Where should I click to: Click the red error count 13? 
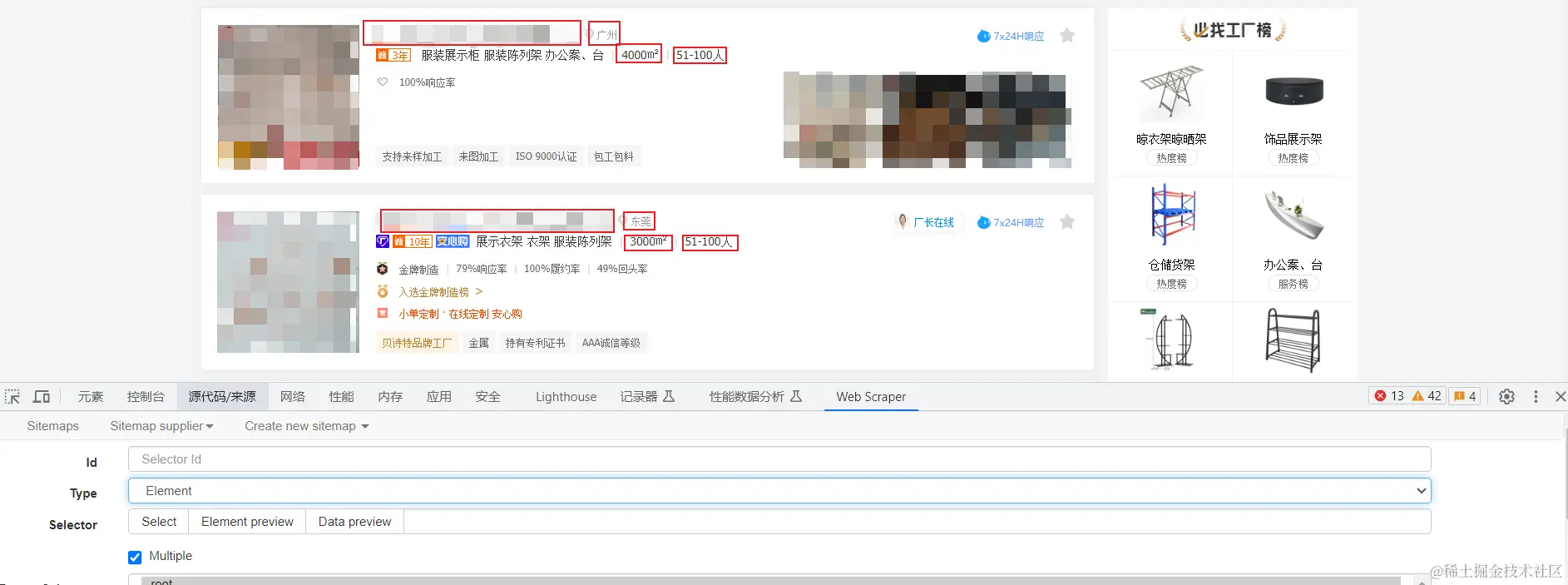pyautogui.click(x=1389, y=396)
